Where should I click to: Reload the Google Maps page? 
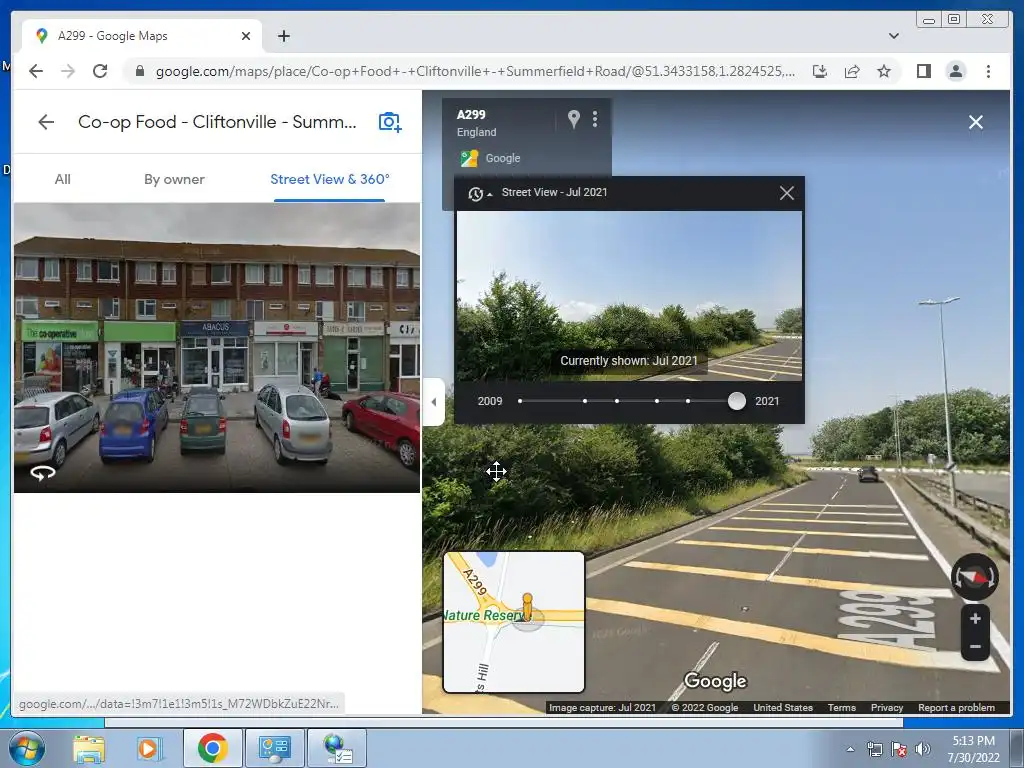(x=100, y=71)
